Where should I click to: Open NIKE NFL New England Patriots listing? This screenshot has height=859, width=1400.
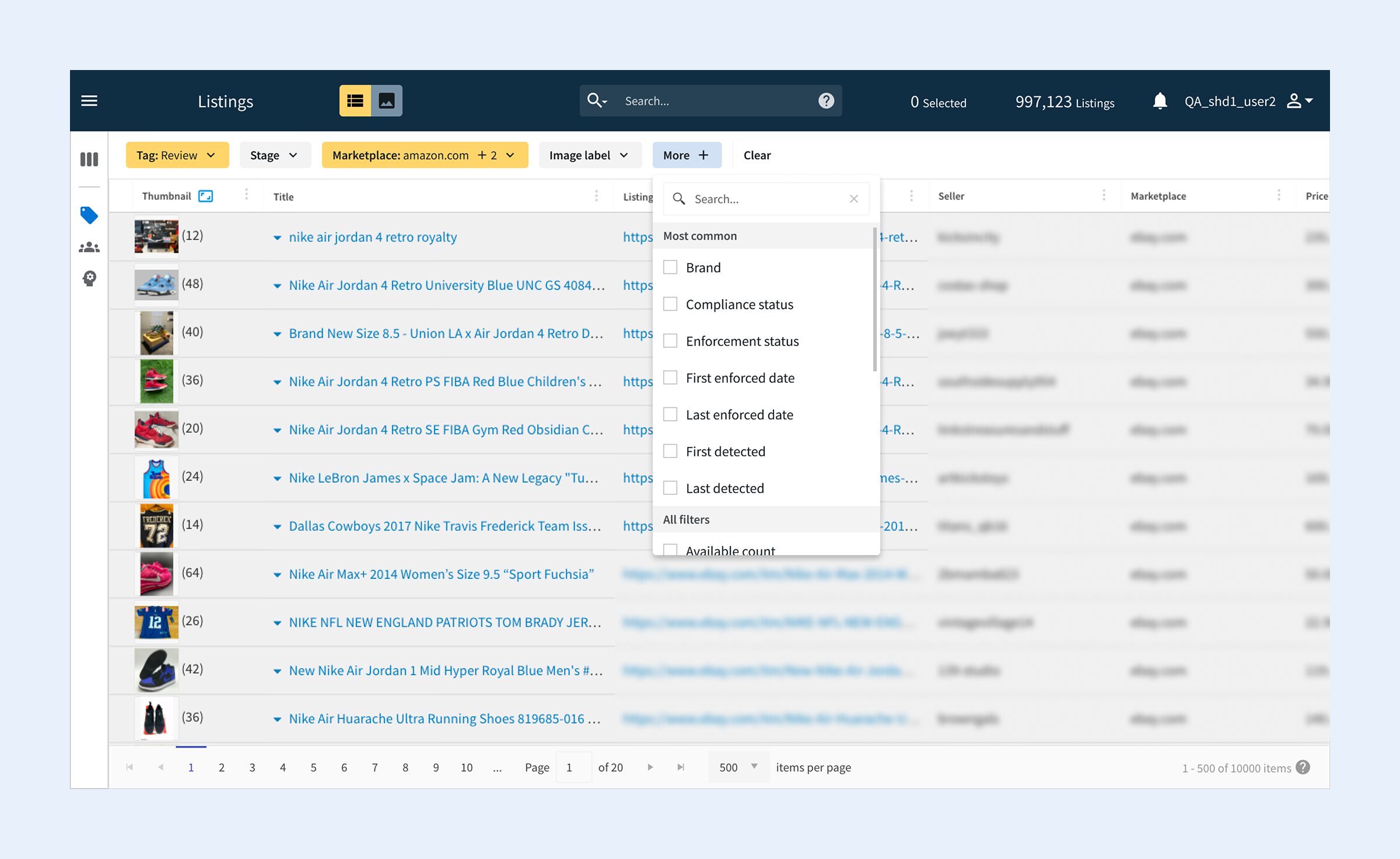(x=445, y=622)
